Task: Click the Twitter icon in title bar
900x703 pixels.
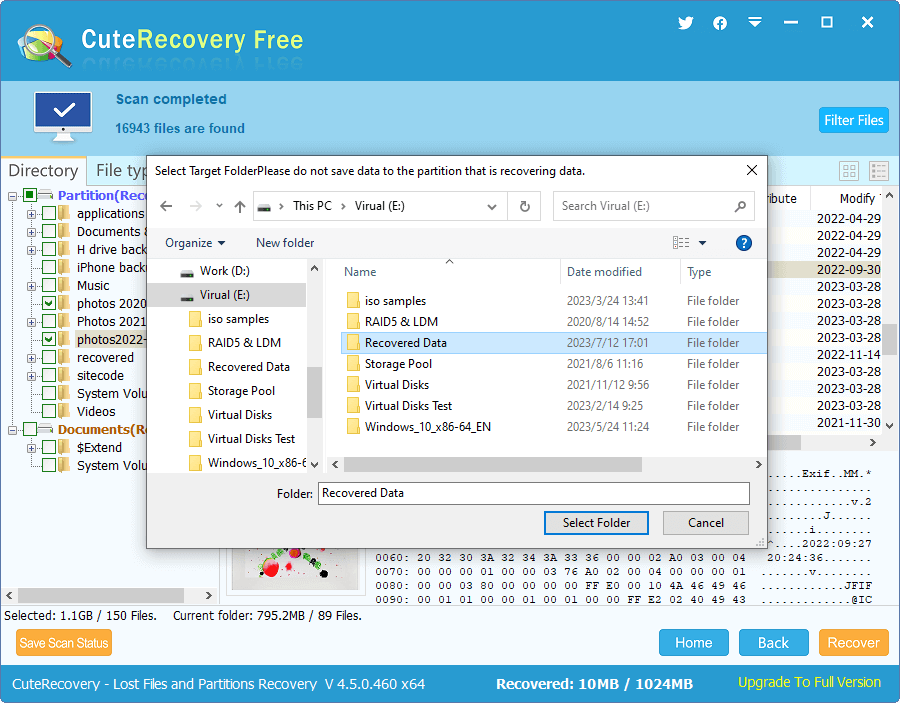Action: (685, 23)
